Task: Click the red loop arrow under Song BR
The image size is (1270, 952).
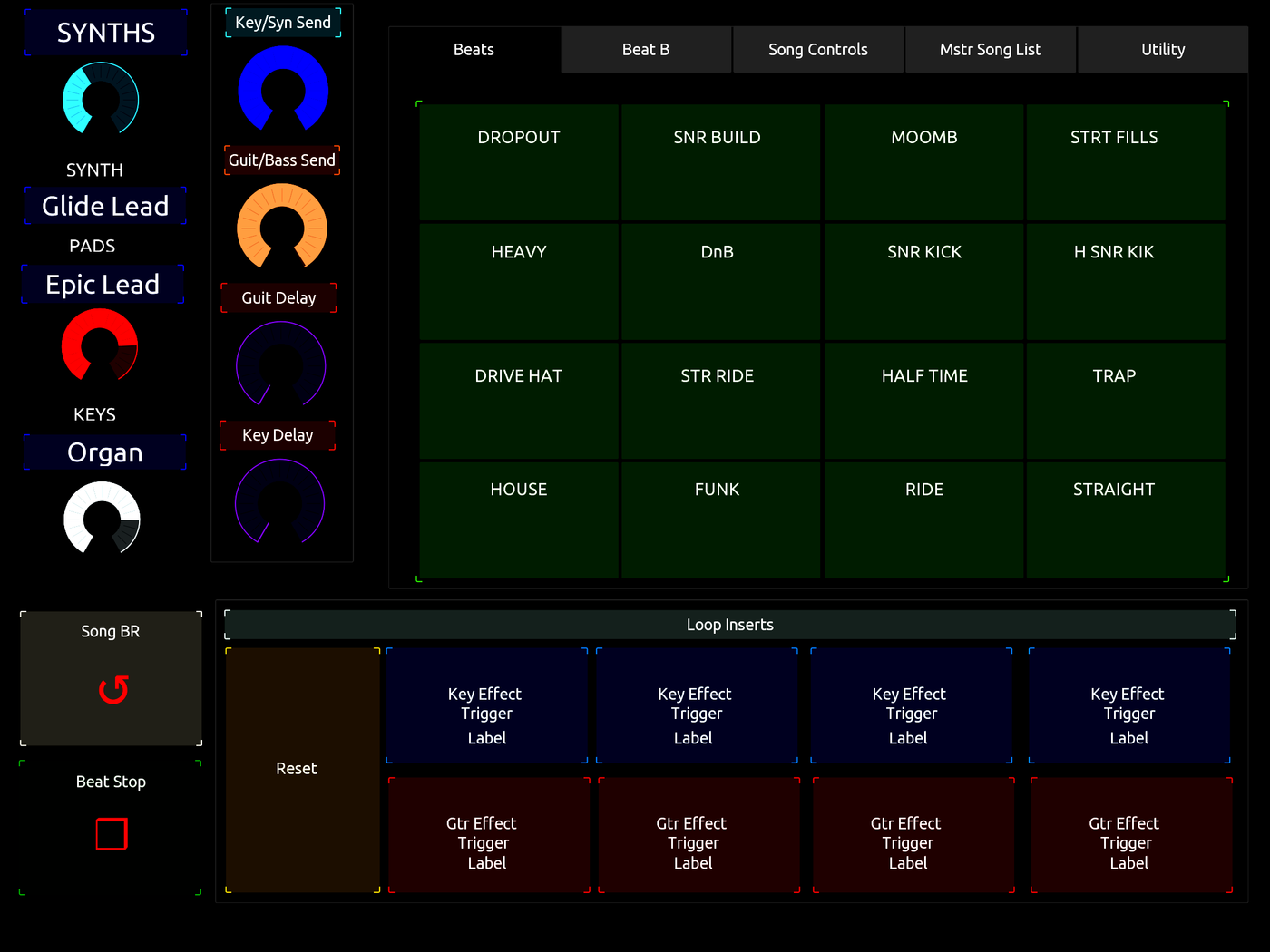Action: click(113, 690)
